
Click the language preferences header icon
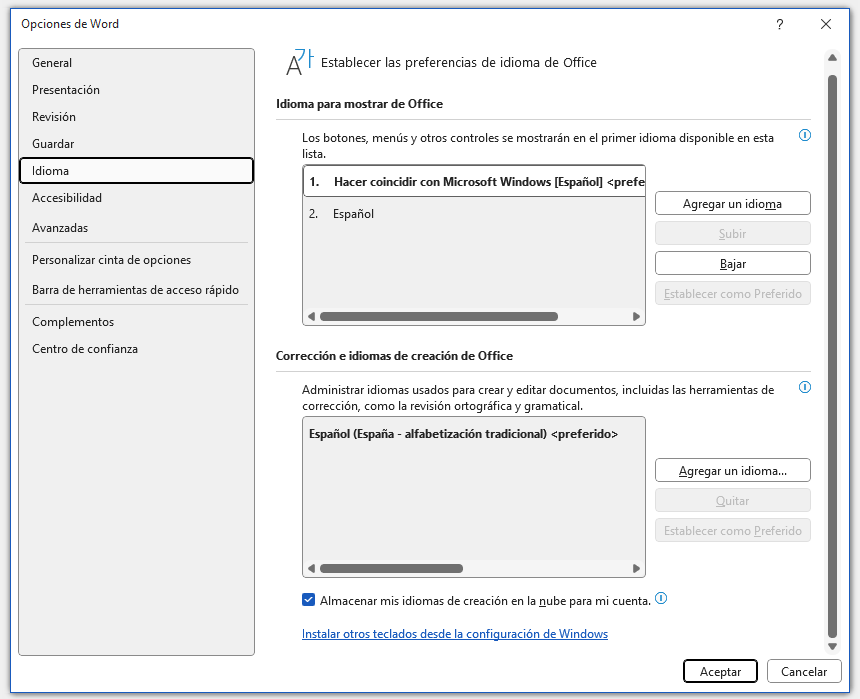(x=299, y=62)
